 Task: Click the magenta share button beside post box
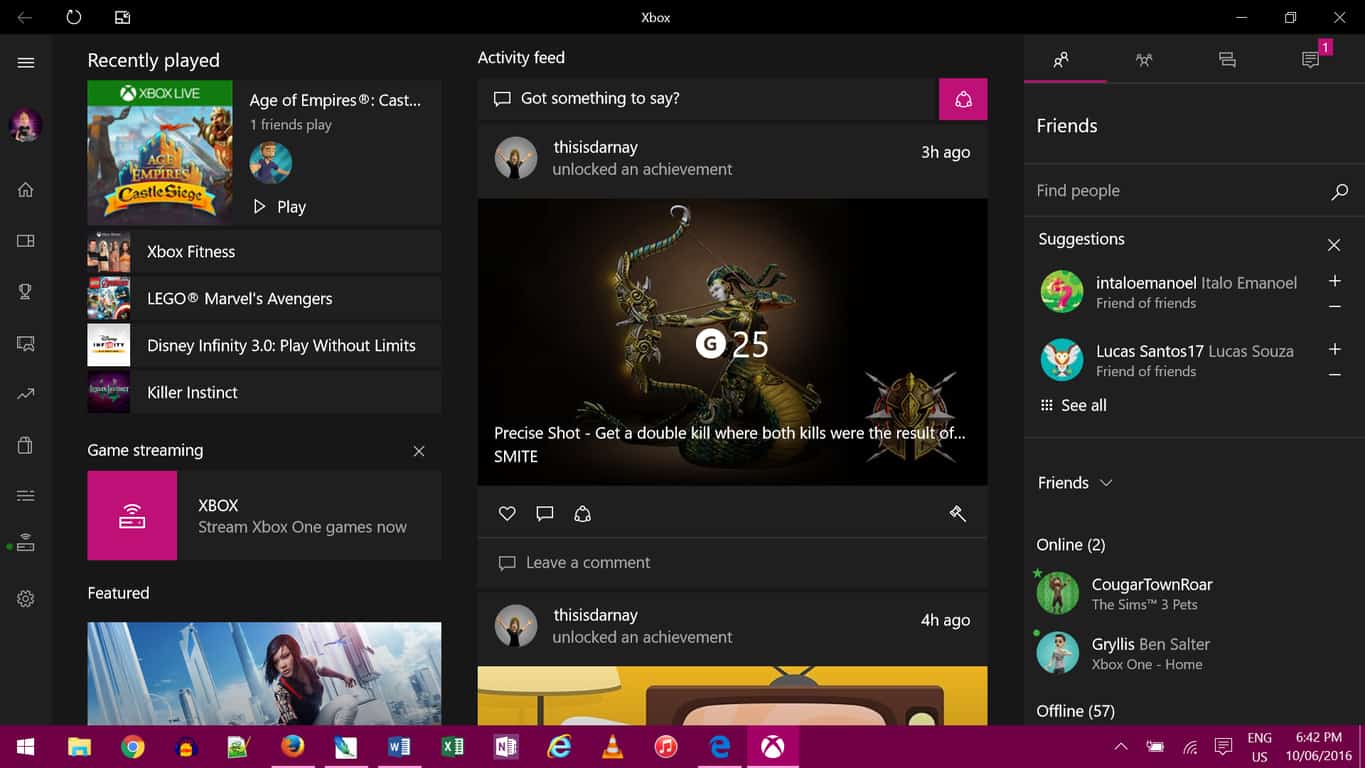point(963,99)
